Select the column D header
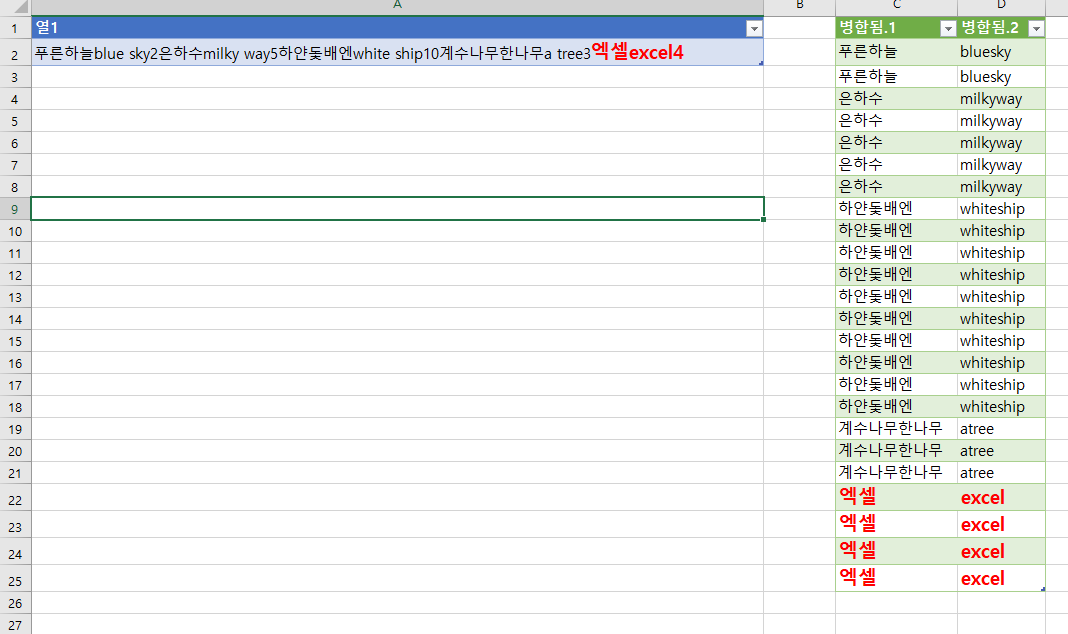This screenshot has height=634, width=1068. coord(1001,7)
